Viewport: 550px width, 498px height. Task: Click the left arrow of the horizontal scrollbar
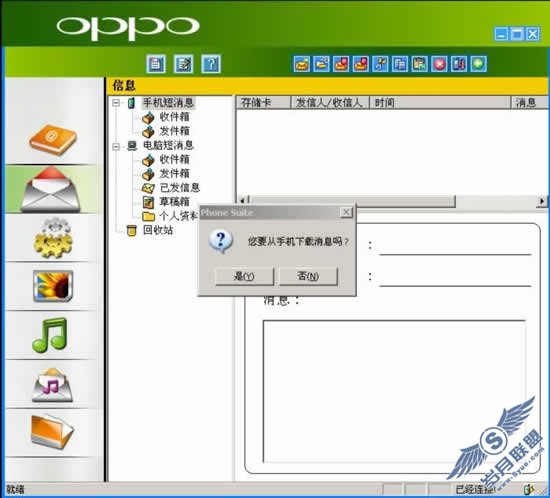242,201
